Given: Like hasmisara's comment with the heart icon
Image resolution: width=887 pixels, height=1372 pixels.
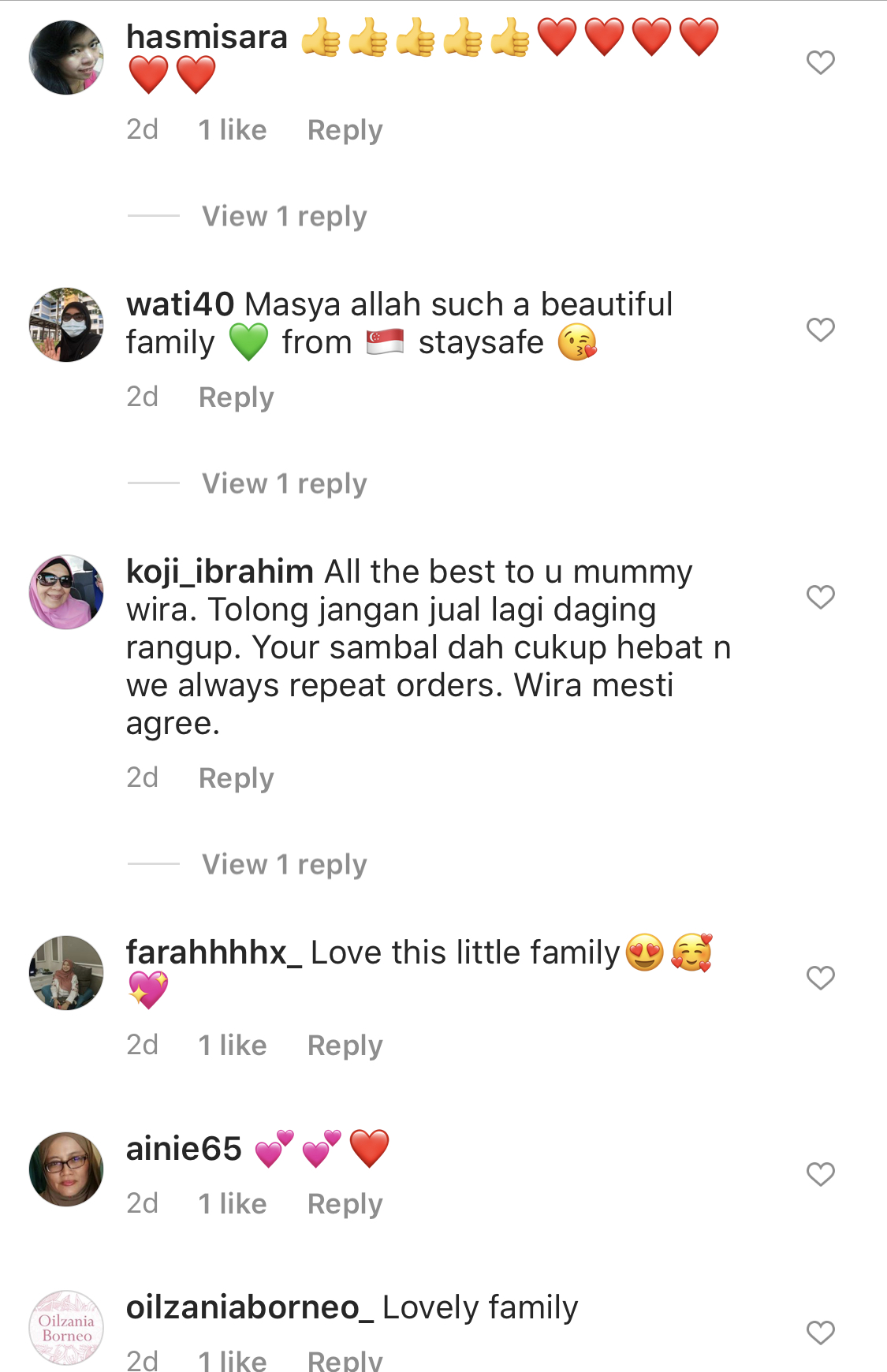Looking at the screenshot, I should (820, 62).
